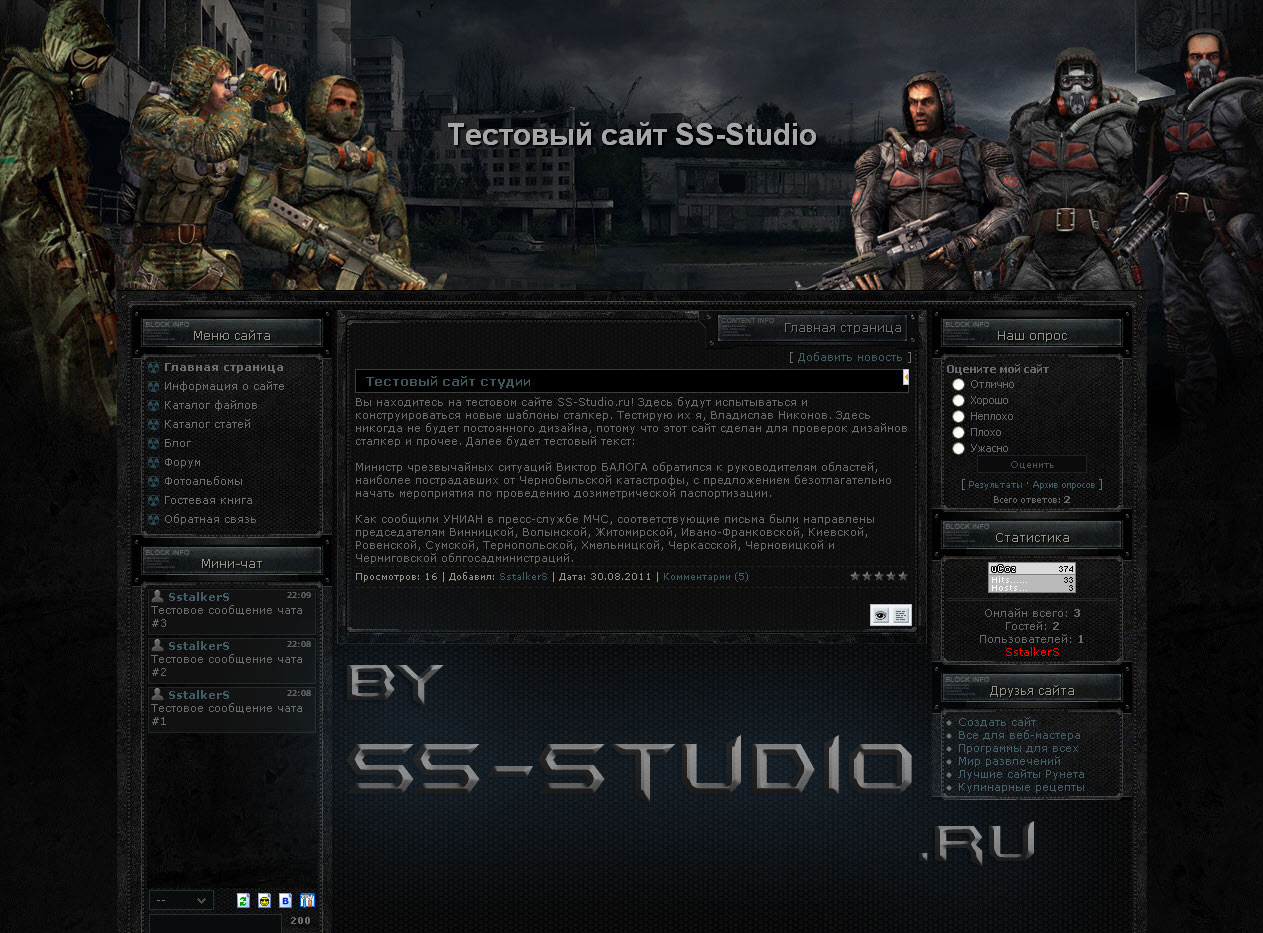Image resolution: width=1263 pixels, height=933 pixels.
Task: Click radiation icon beside Информация о сайте
Action: [x=153, y=386]
